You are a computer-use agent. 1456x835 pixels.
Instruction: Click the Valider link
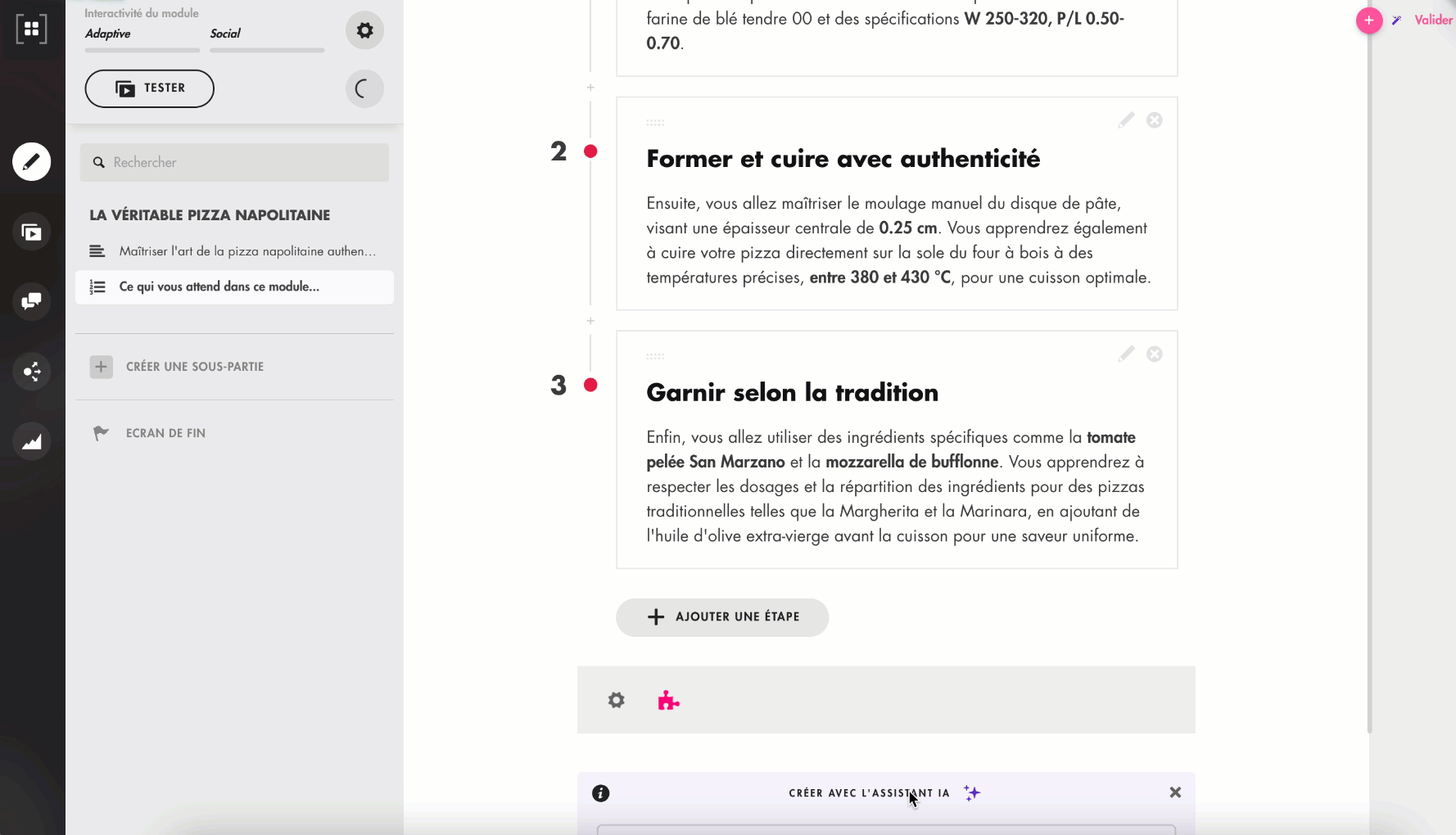pyautogui.click(x=1432, y=20)
